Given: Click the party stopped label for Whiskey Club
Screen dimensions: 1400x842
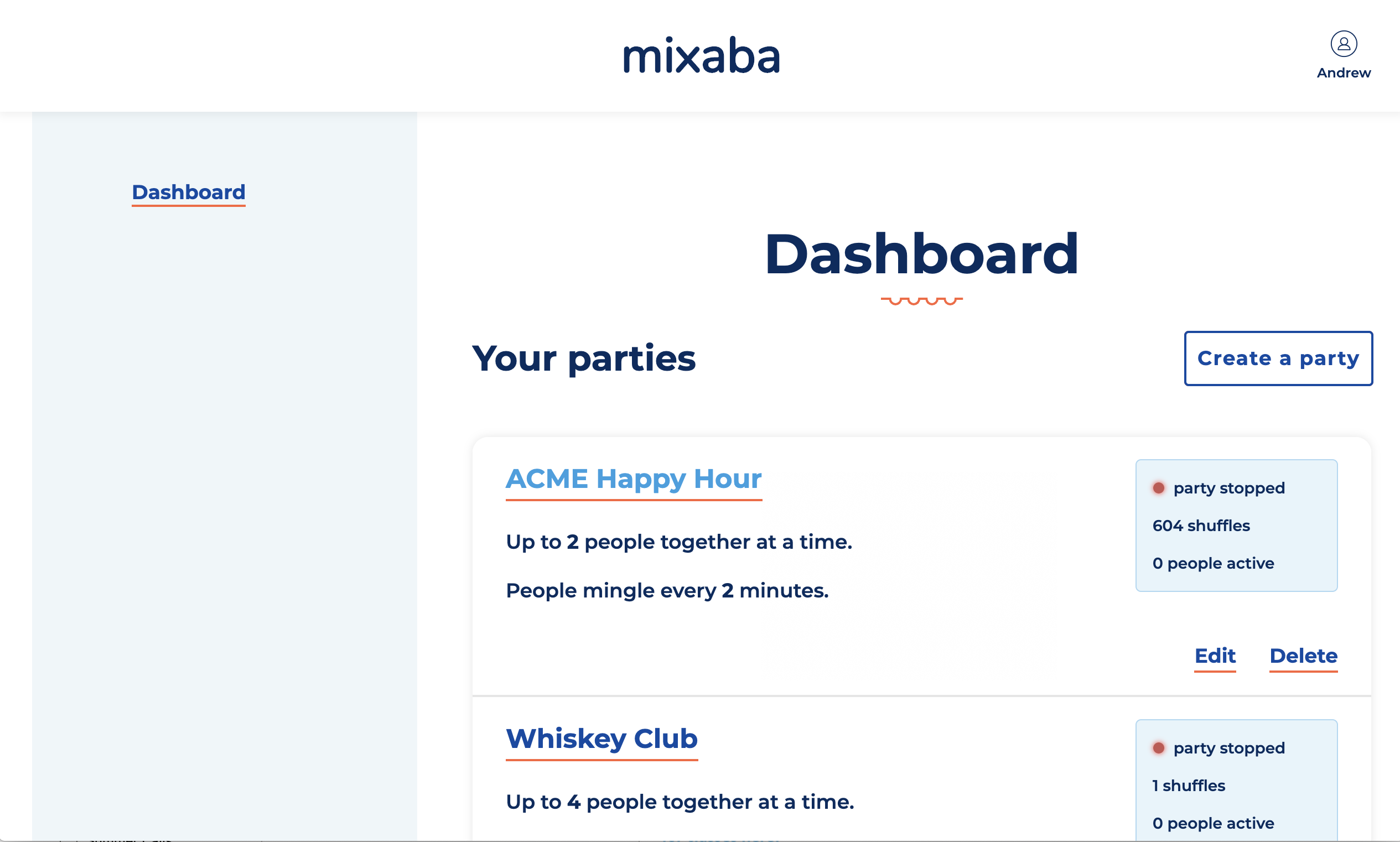Looking at the screenshot, I should 1228,747.
